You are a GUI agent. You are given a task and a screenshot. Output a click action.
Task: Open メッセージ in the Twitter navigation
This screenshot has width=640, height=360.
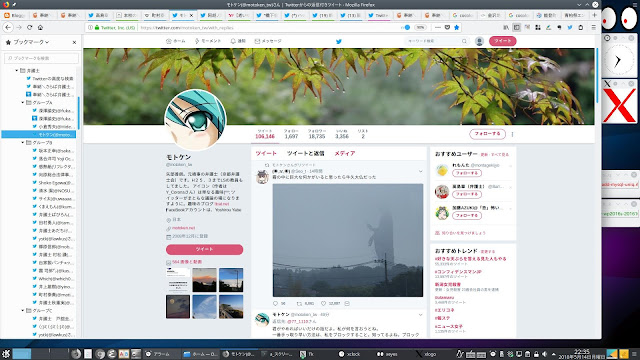click(x=268, y=41)
